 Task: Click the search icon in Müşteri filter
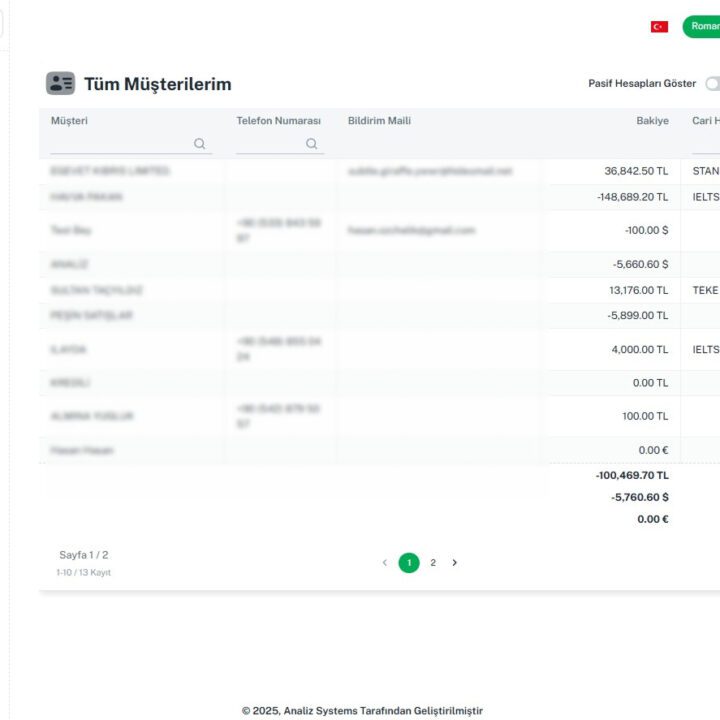[200, 144]
